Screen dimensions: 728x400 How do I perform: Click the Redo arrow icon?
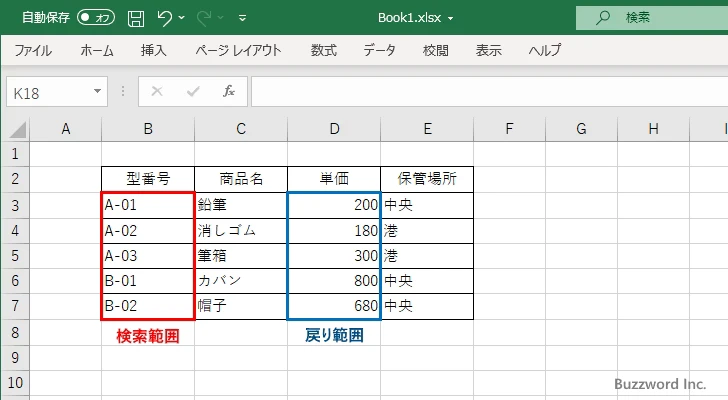(203, 18)
